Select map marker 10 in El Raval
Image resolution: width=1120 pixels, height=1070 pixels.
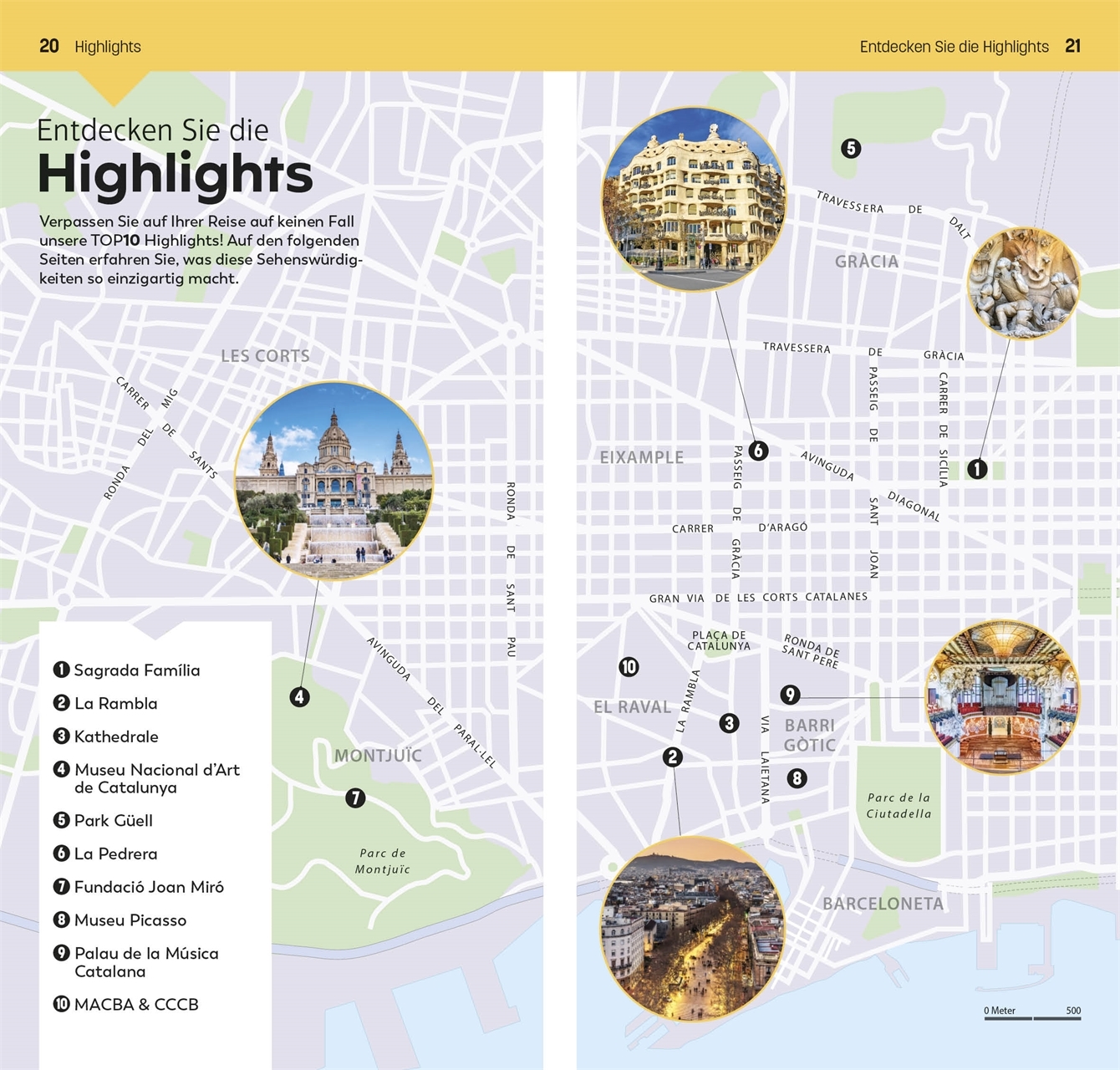(629, 666)
